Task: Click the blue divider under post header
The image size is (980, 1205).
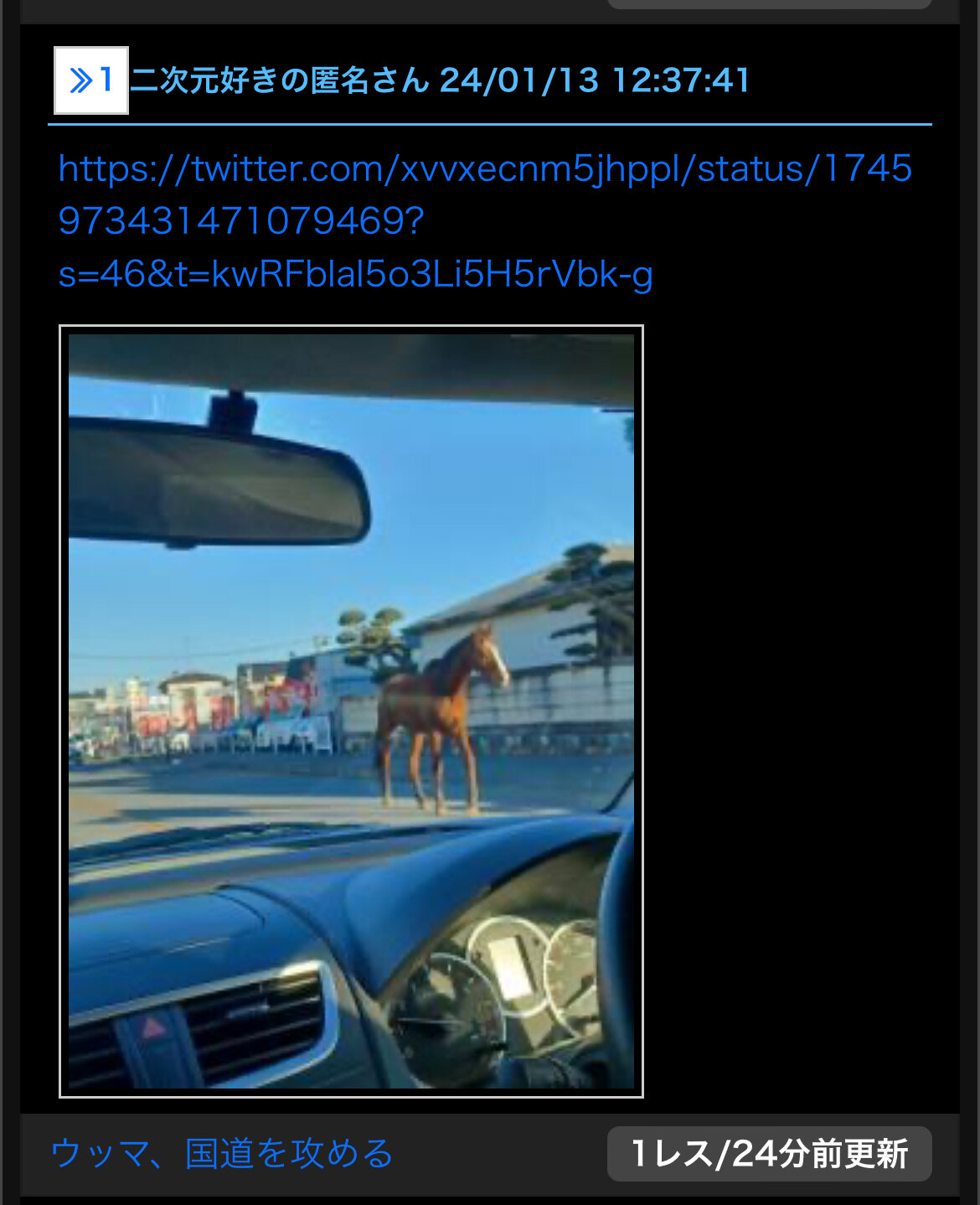Action: (x=490, y=124)
